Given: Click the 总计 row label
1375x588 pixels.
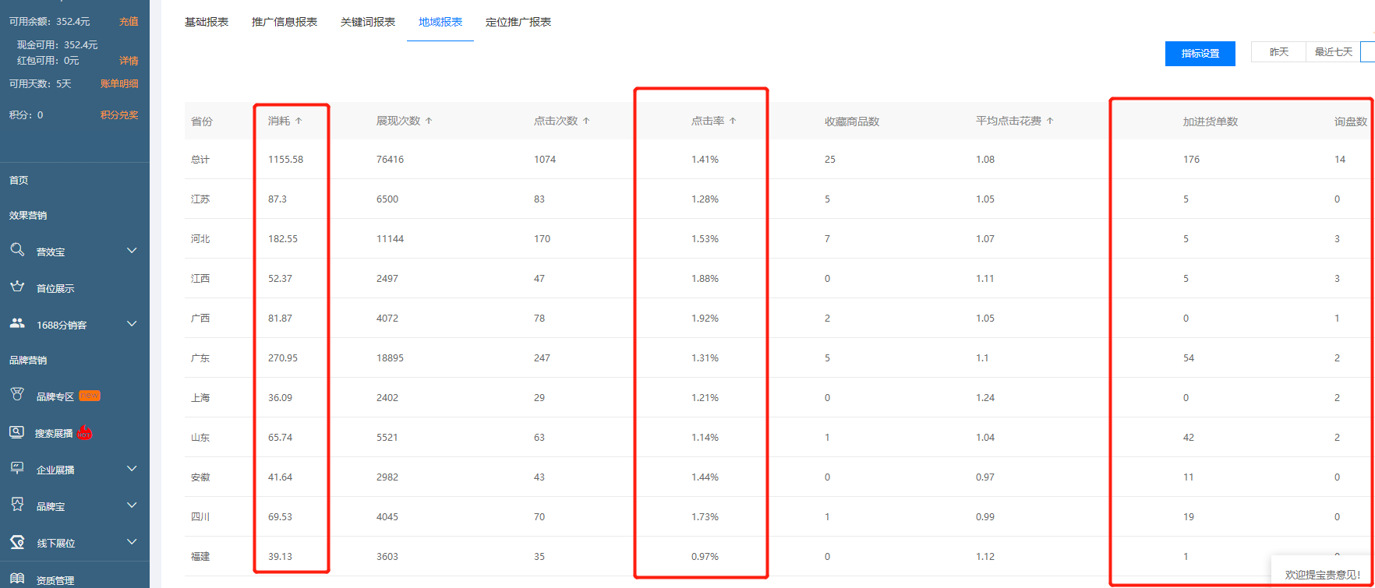Looking at the screenshot, I should click(x=200, y=159).
